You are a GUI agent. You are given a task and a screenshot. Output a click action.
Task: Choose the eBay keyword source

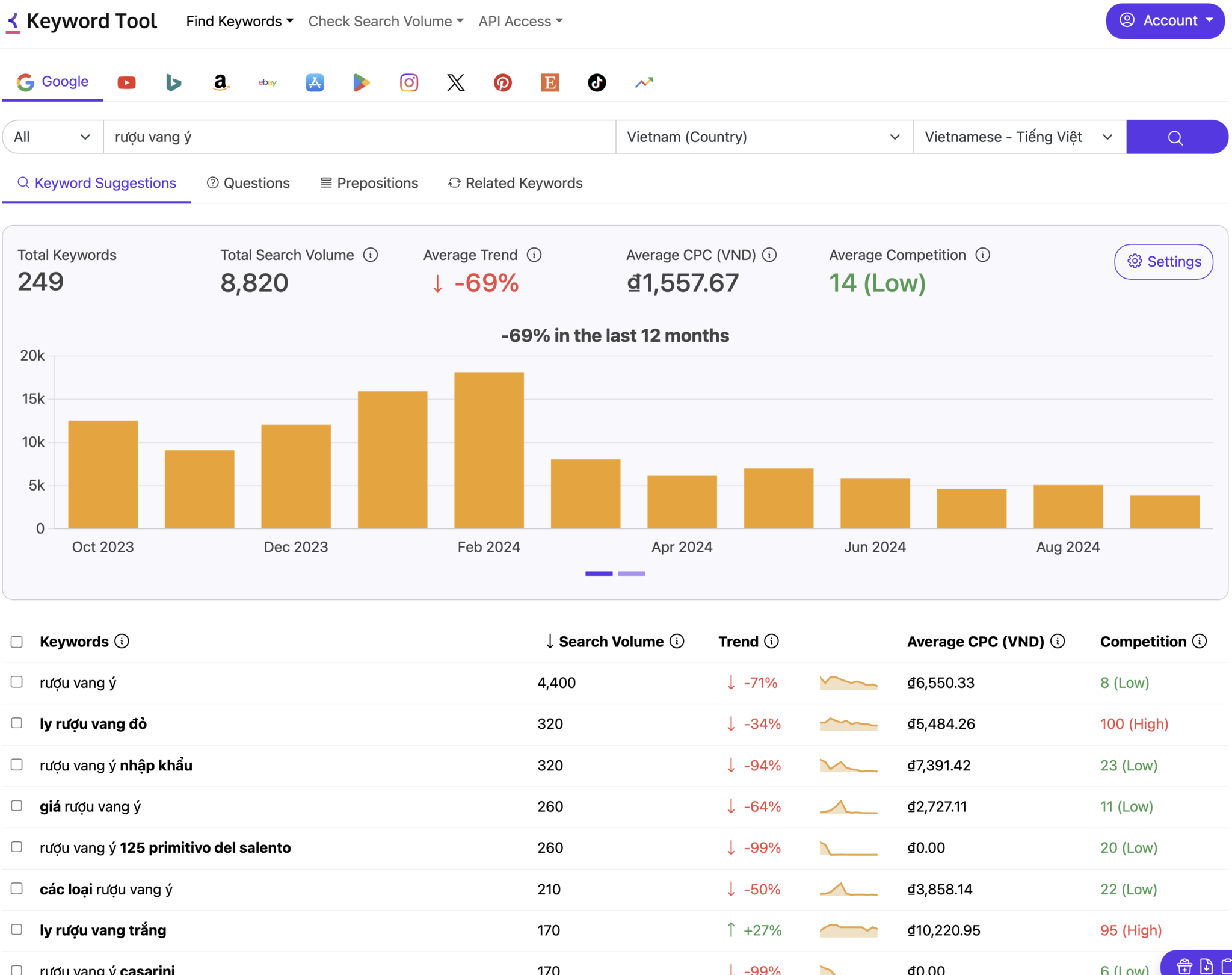click(267, 82)
